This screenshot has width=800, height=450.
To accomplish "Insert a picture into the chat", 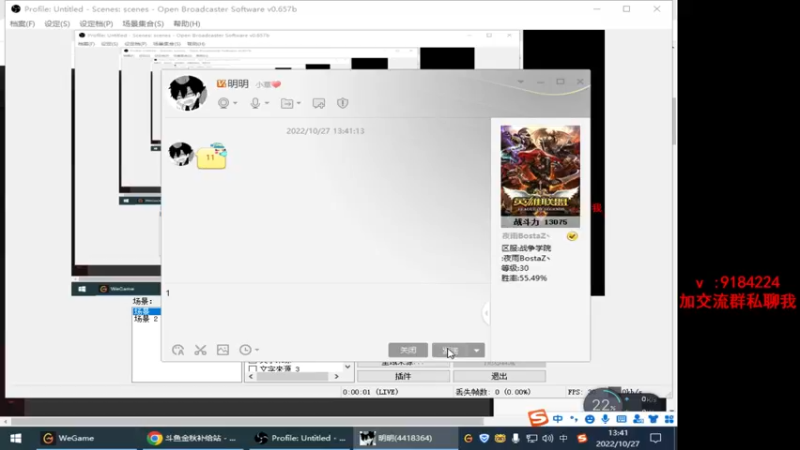I will pos(223,350).
